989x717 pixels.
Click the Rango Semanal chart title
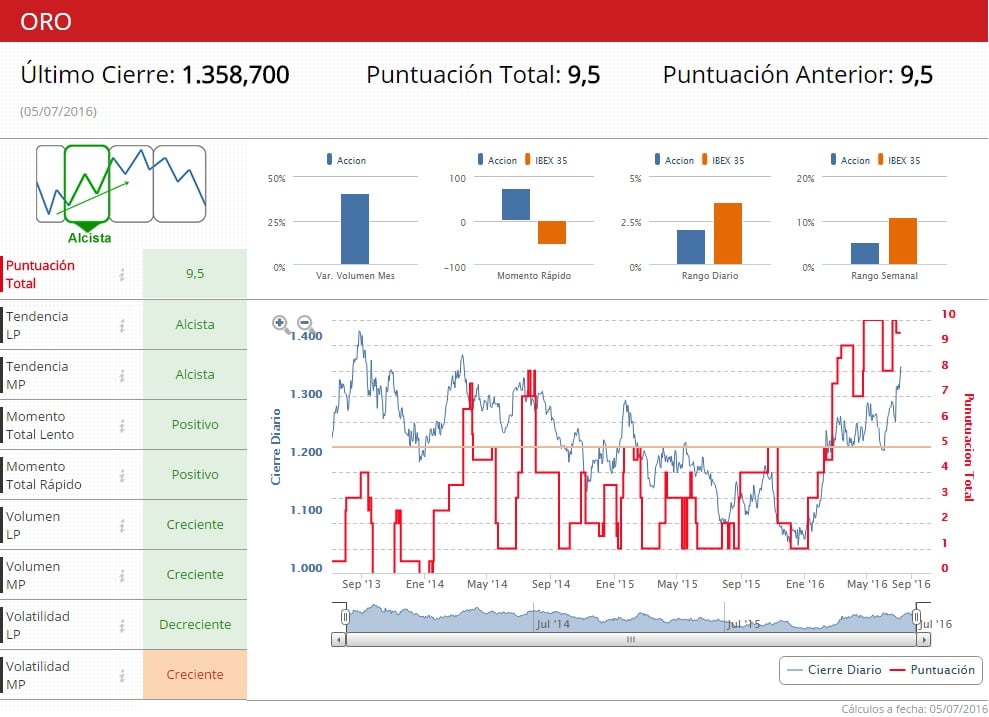(x=884, y=276)
